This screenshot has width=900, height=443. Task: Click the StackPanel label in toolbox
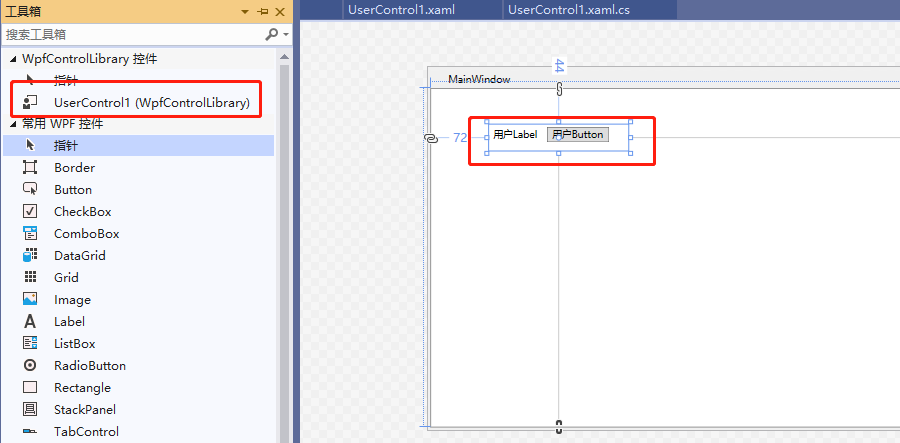click(x=85, y=410)
